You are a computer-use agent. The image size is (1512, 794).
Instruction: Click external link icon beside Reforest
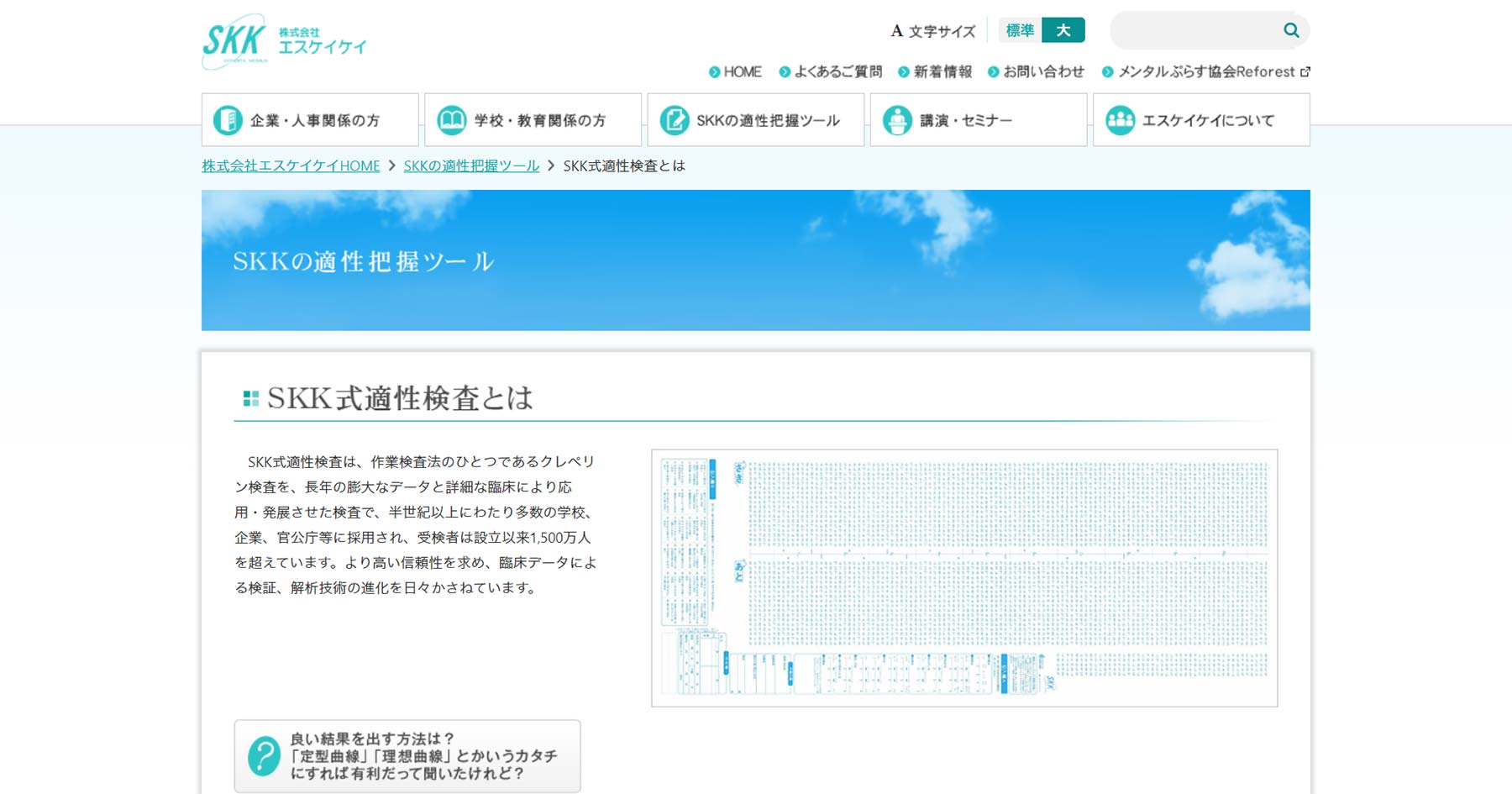tap(1305, 72)
